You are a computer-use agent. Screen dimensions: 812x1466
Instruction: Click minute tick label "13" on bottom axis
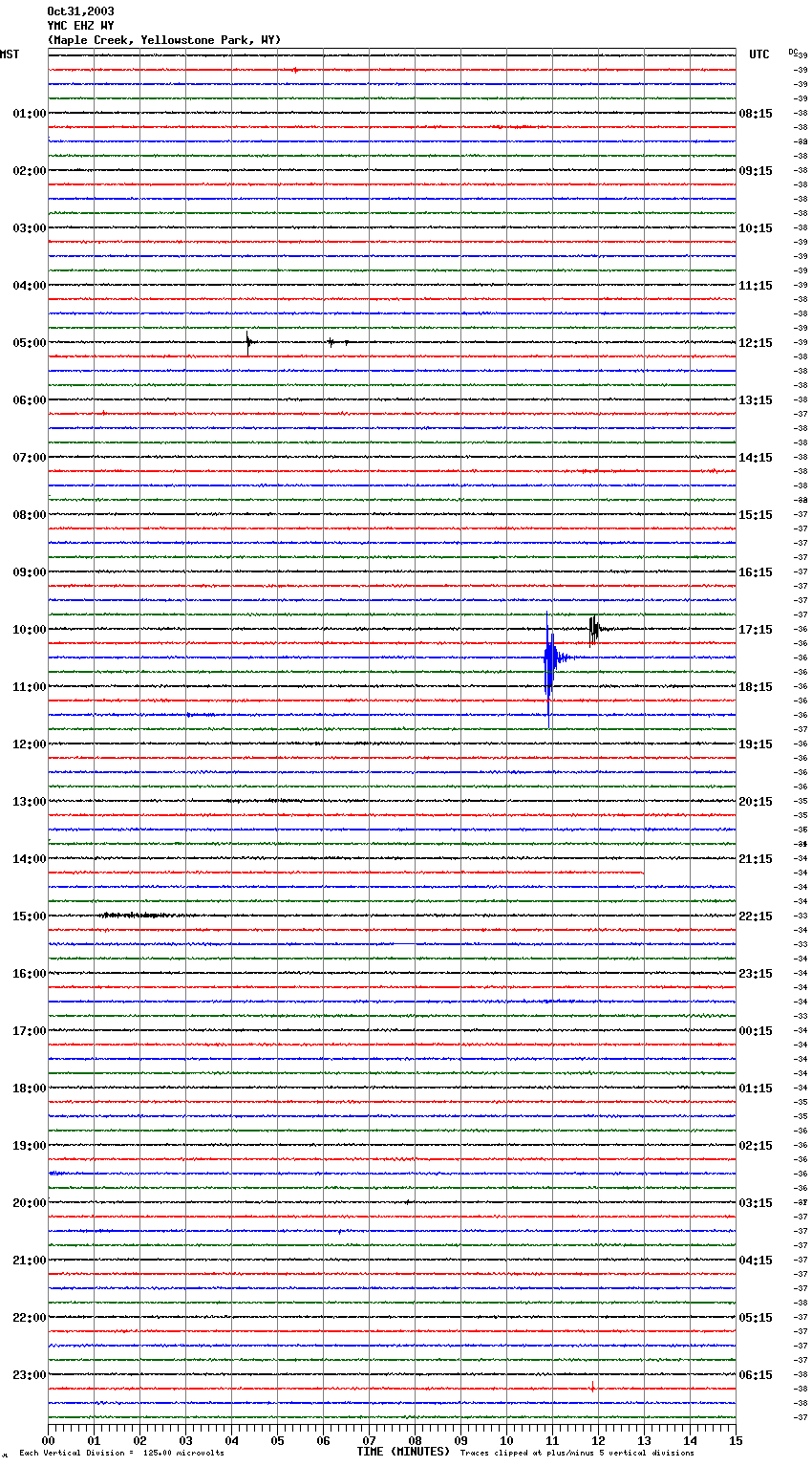pos(644,1439)
